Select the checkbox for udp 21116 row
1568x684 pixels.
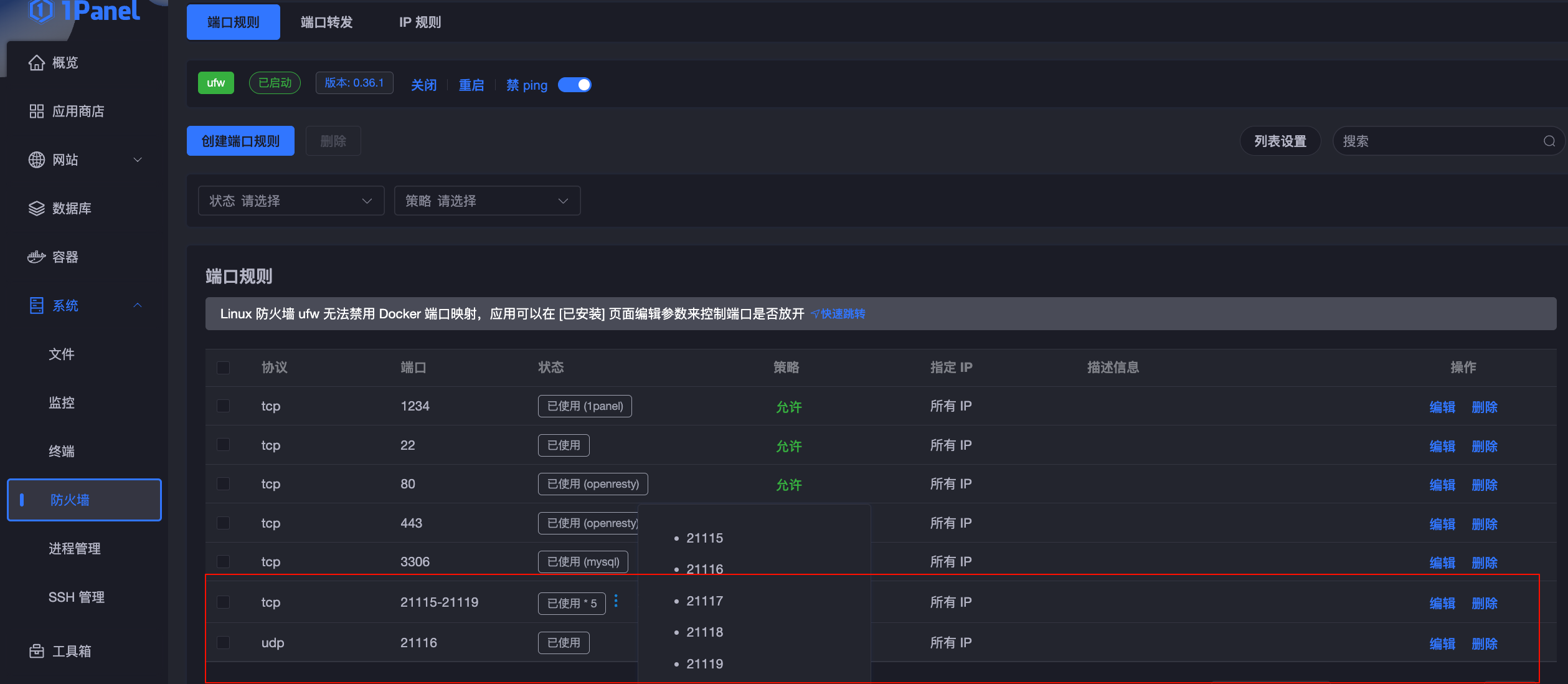[x=224, y=643]
